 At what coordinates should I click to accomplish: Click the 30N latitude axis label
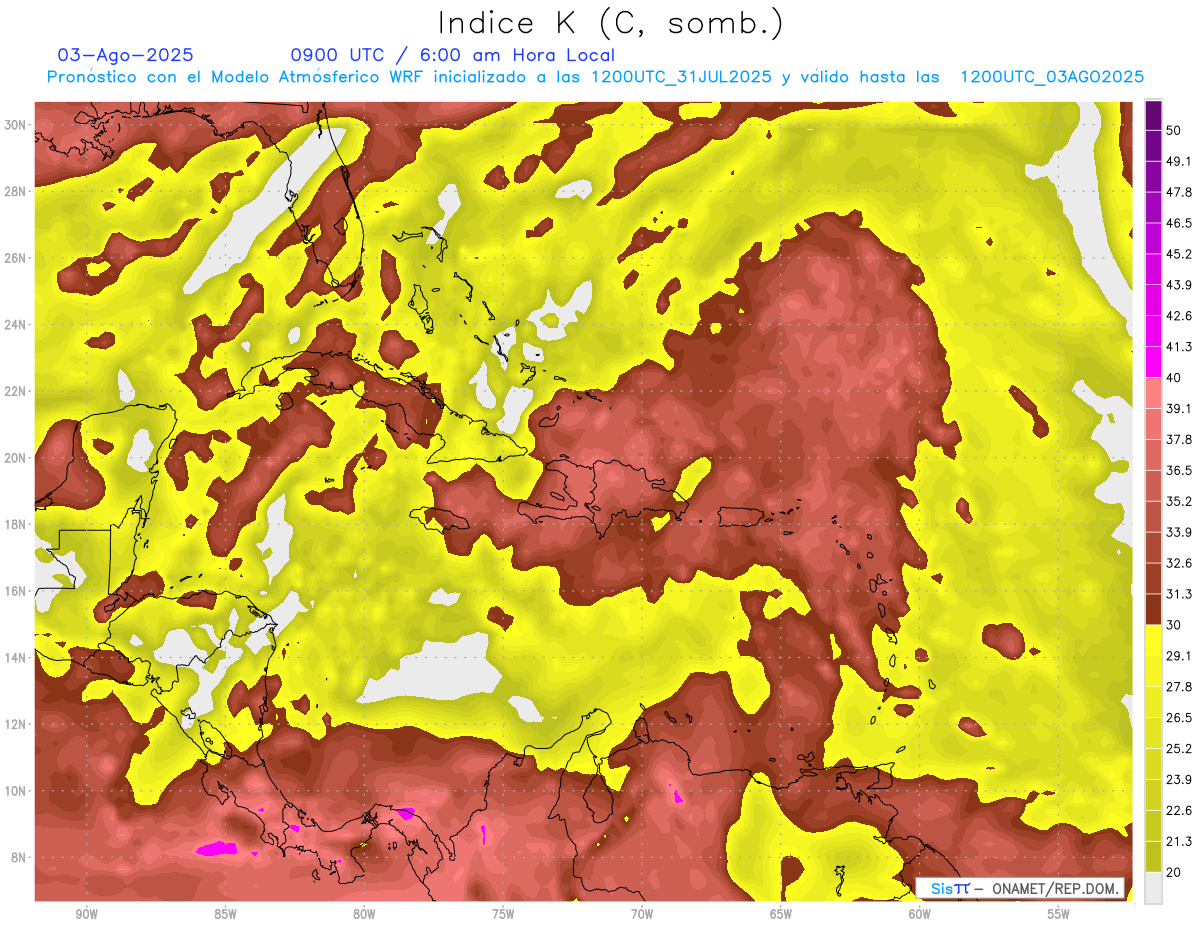tap(16, 125)
